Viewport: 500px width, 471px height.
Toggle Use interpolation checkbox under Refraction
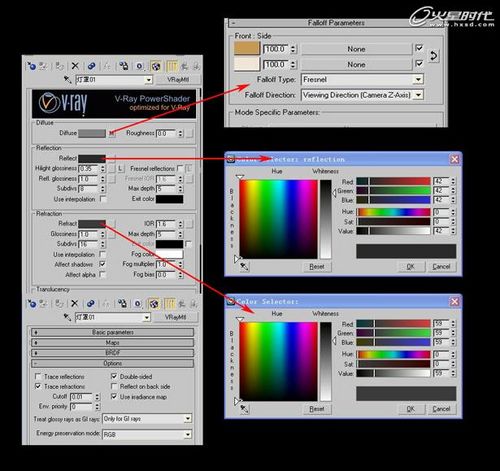pos(103,254)
